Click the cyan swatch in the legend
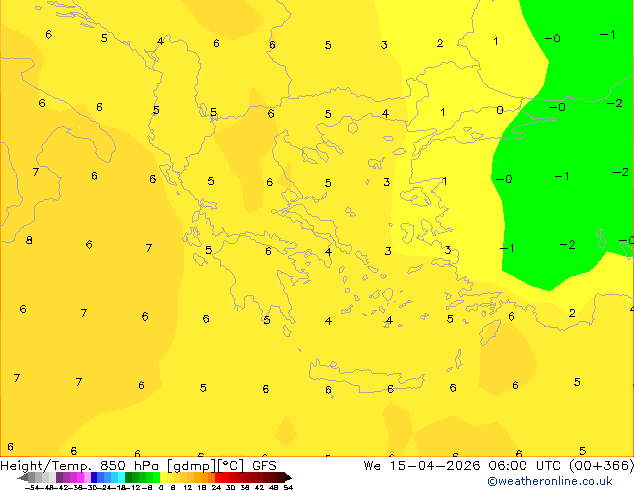Screen dimensions: 634x490 tap(122, 477)
